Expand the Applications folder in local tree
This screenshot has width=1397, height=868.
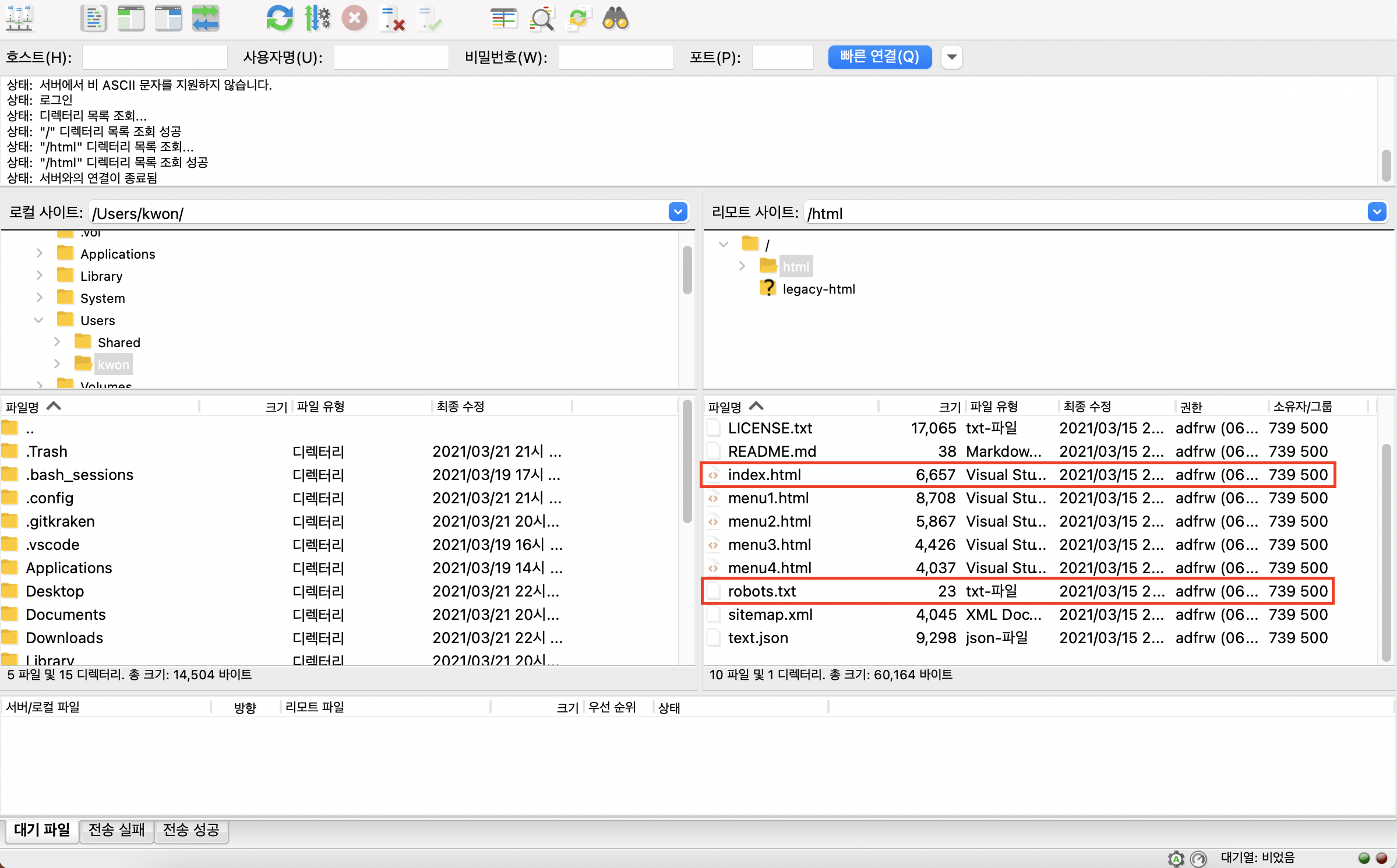pyautogui.click(x=39, y=253)
